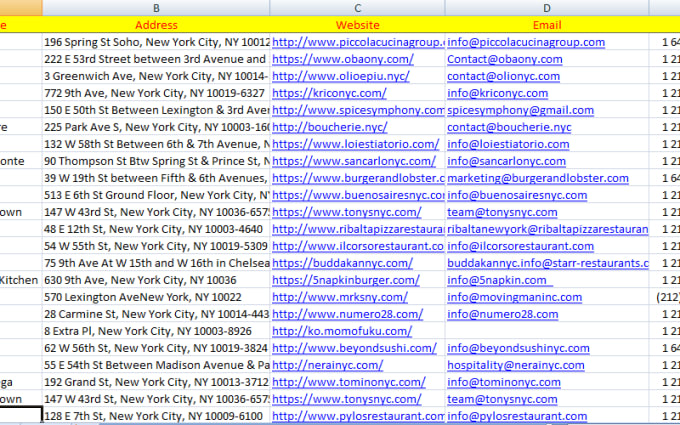
Task: Open the kriconyc.com website link
Action: 329,93
